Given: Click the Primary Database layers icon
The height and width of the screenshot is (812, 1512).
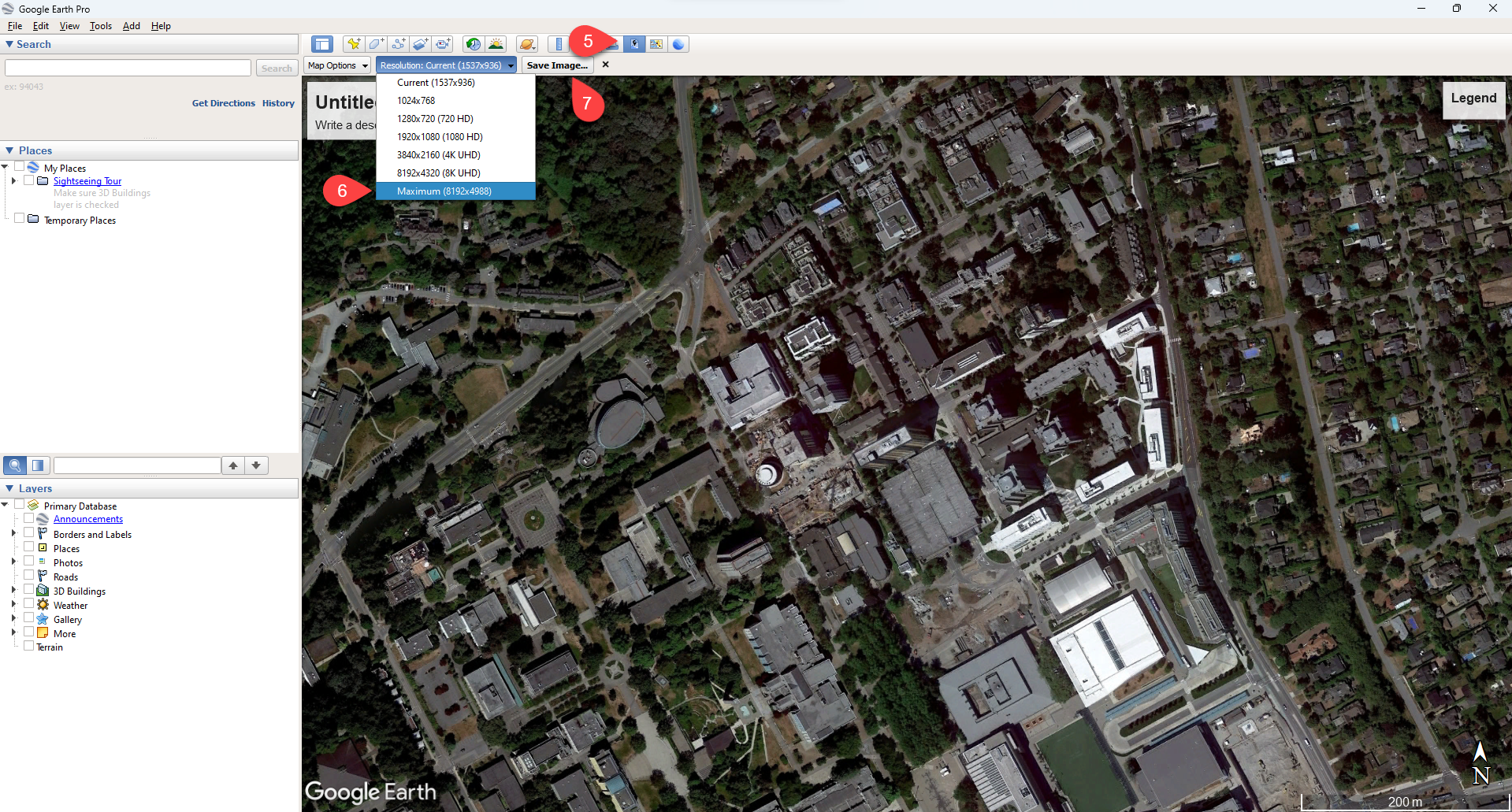Looking at the screenshot, I should tap(33, 505).
